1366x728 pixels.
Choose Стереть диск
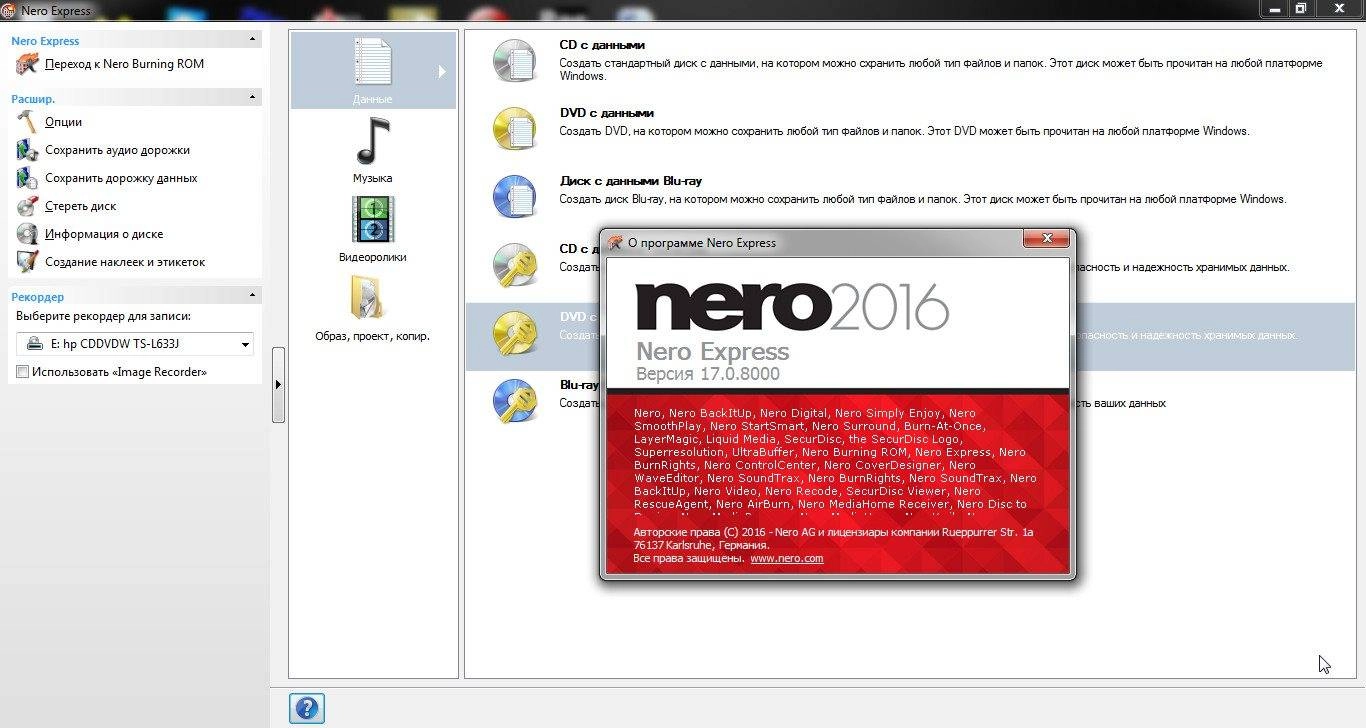coord(80,206)
